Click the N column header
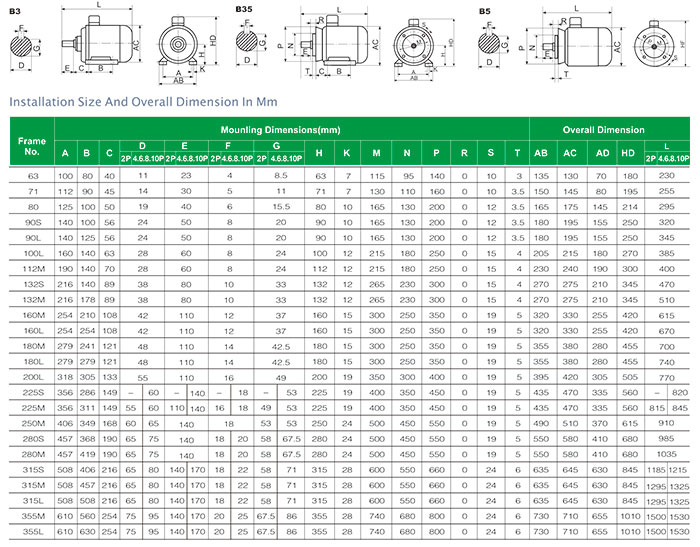The width and height of the screenshot is (700, 547). click(406, 153)
